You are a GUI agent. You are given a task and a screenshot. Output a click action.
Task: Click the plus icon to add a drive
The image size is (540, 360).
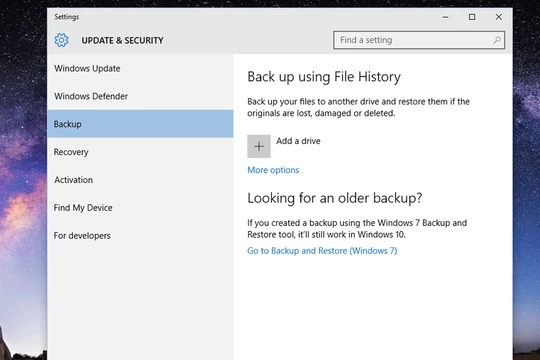(259, 146)
